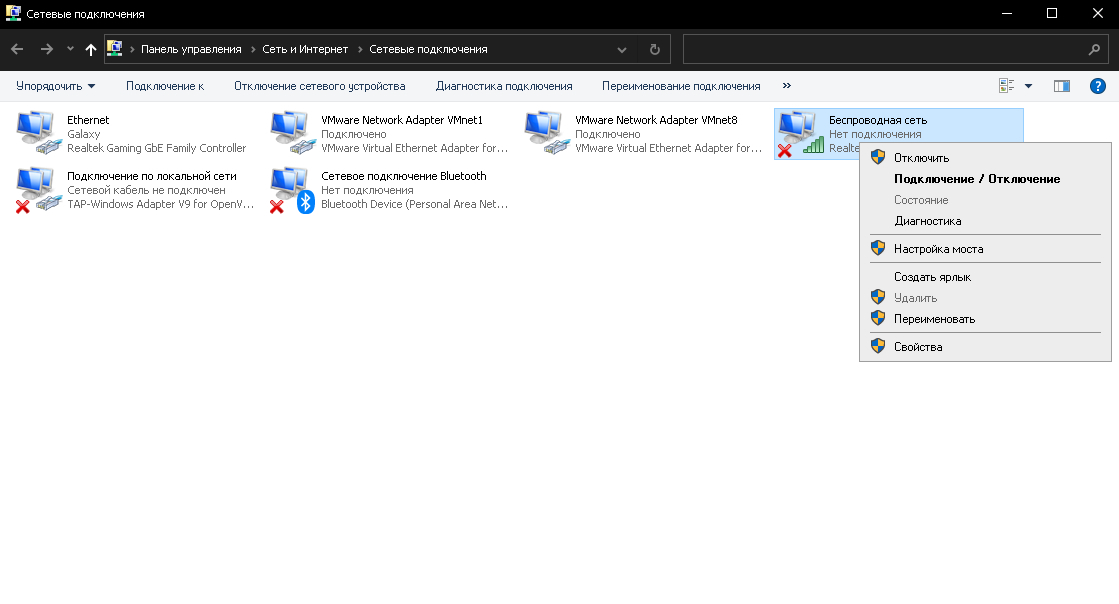Image resolution: width=1119 pixels, height=604 pixels.
Task: Select VMware Network Adapter VMnet1 icon
Action: (x=293, y=133)
